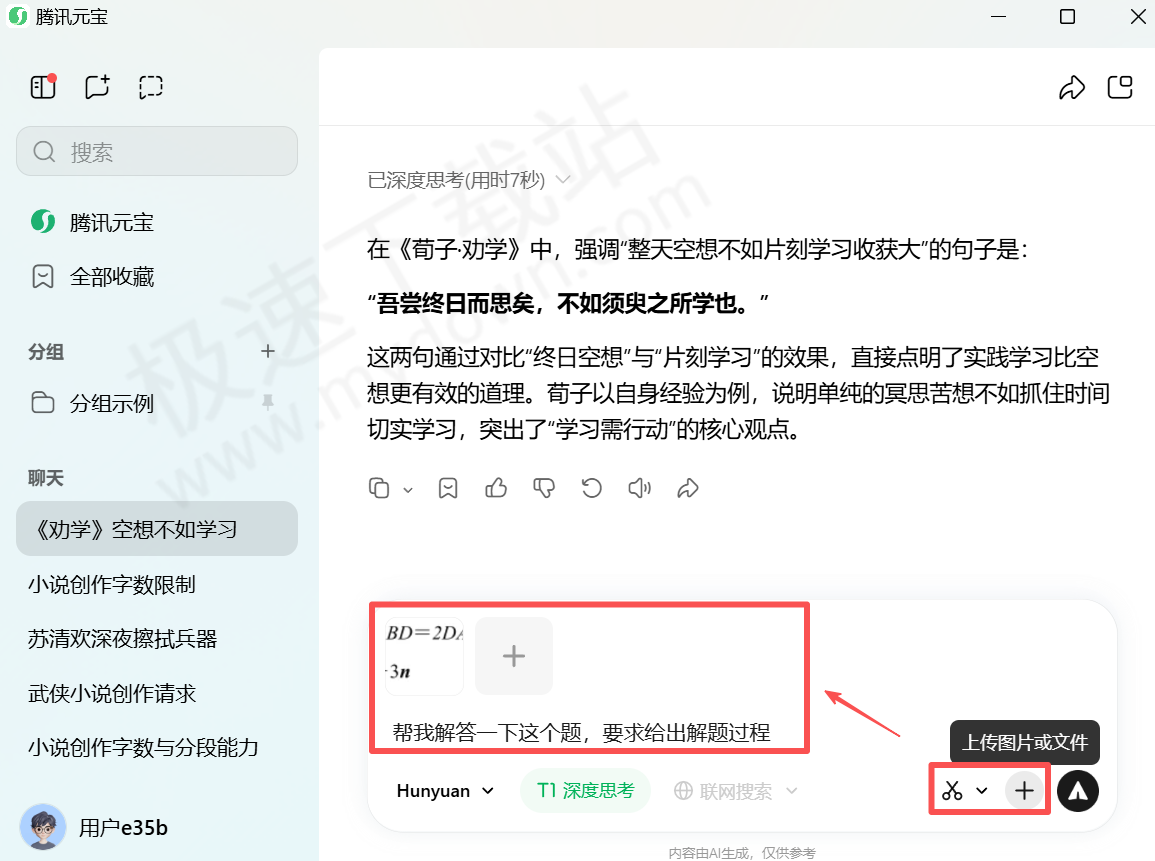Share the AI response

coord(687,488)
